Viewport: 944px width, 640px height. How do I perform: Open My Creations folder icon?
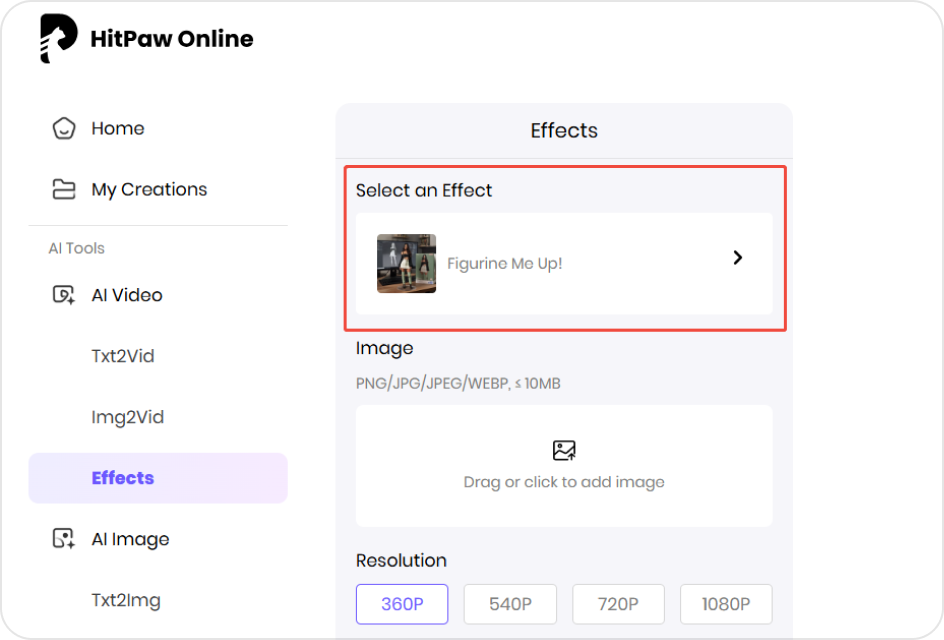64,189
